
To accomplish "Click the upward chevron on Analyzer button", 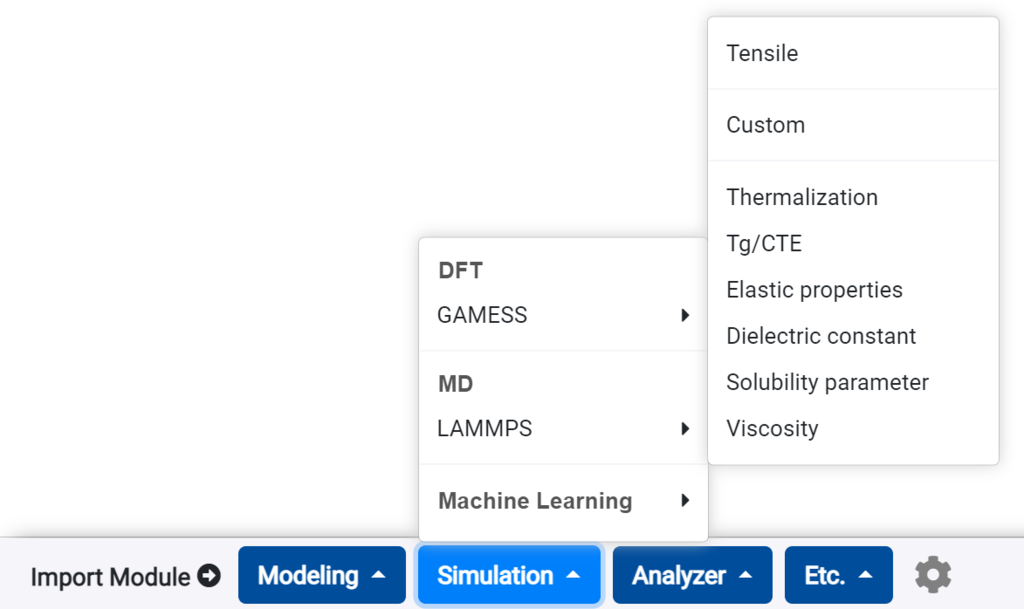I will (x=745, y=575).
